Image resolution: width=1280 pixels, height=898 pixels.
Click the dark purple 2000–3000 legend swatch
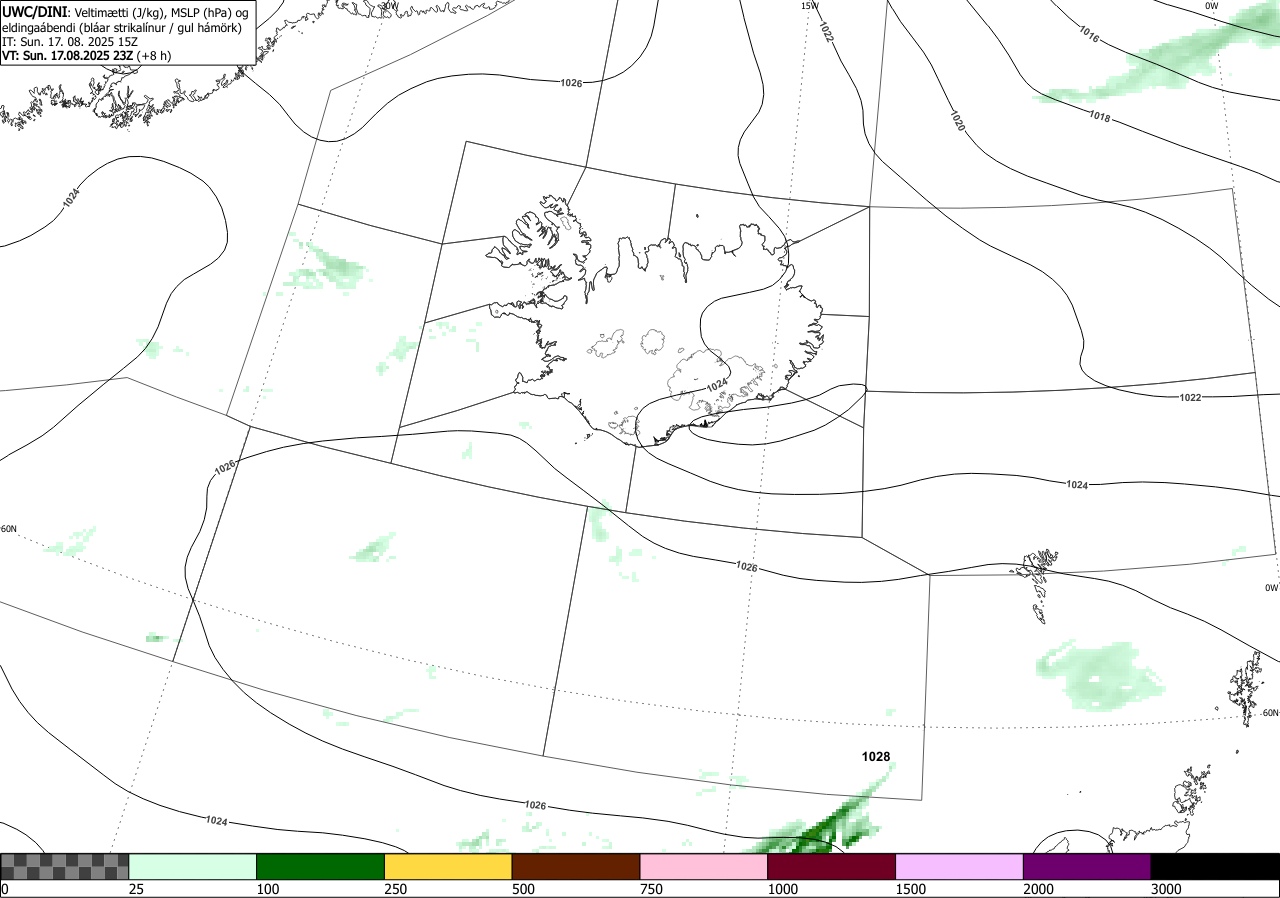click(1087, 866)
